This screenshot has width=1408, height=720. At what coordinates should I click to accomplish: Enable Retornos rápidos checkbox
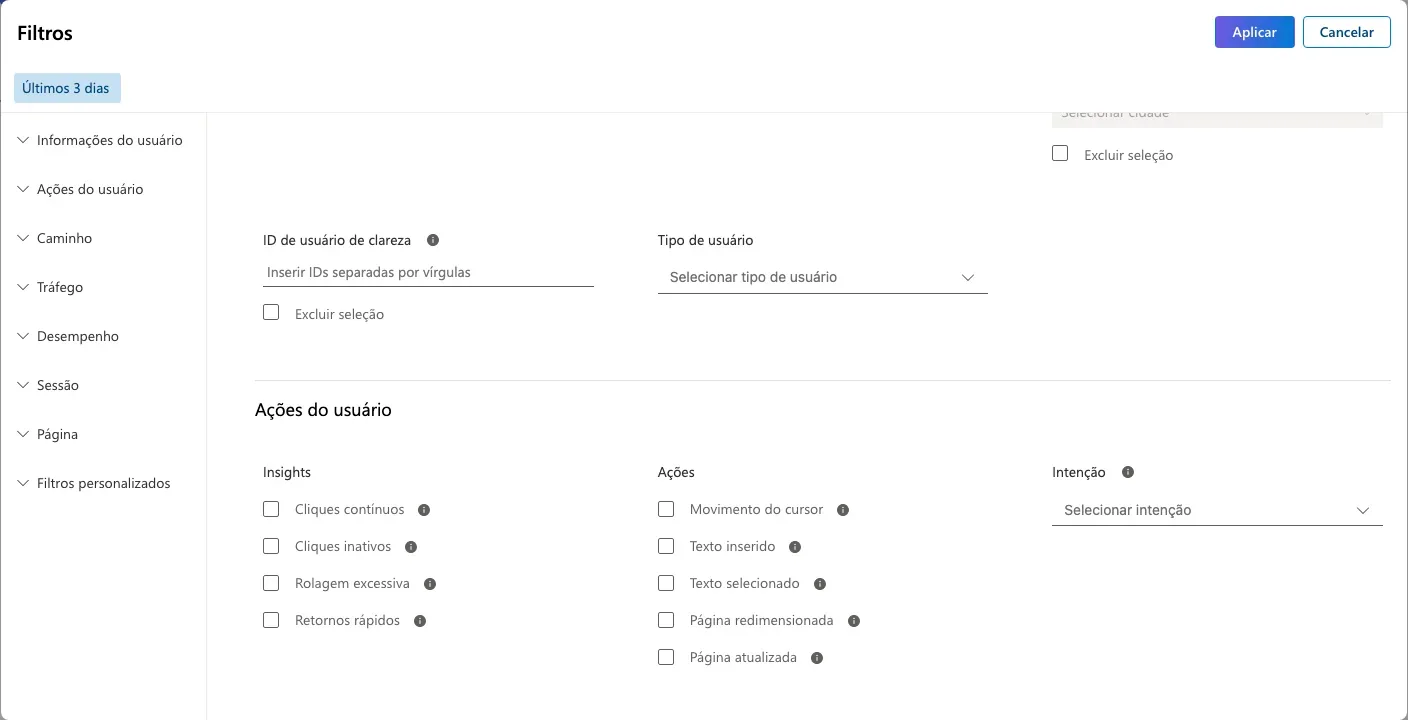(271, 620)
